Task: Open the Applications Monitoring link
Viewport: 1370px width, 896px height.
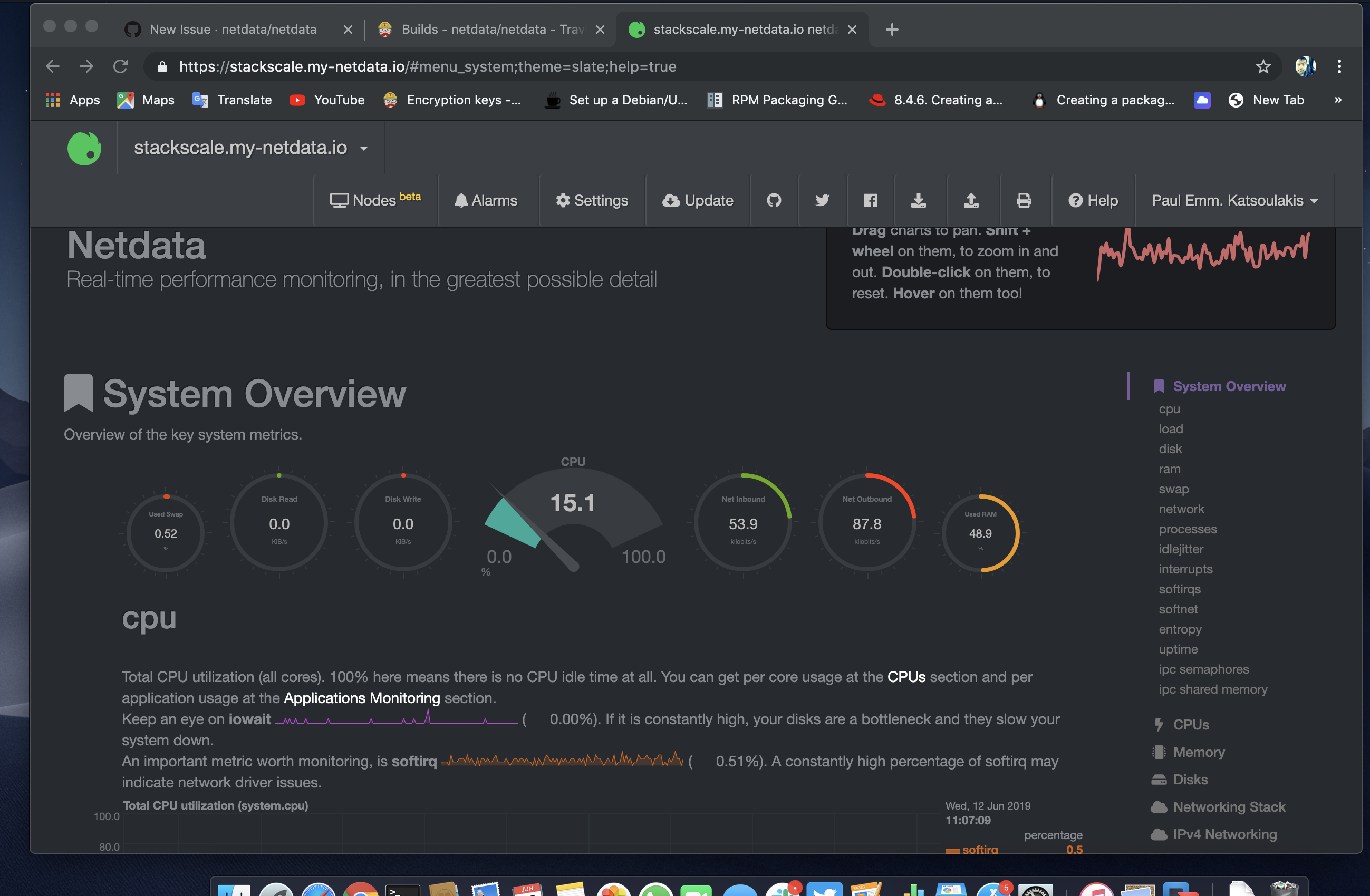Action: pos(362,698)
